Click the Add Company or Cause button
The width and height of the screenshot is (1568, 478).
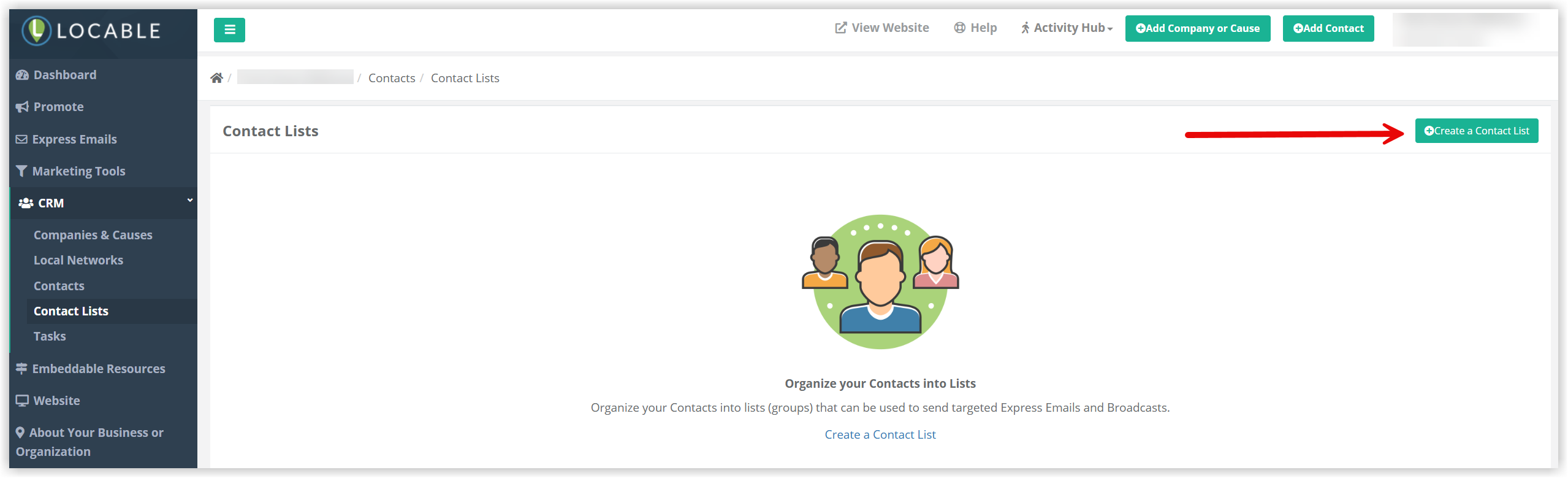(1197, 29)
